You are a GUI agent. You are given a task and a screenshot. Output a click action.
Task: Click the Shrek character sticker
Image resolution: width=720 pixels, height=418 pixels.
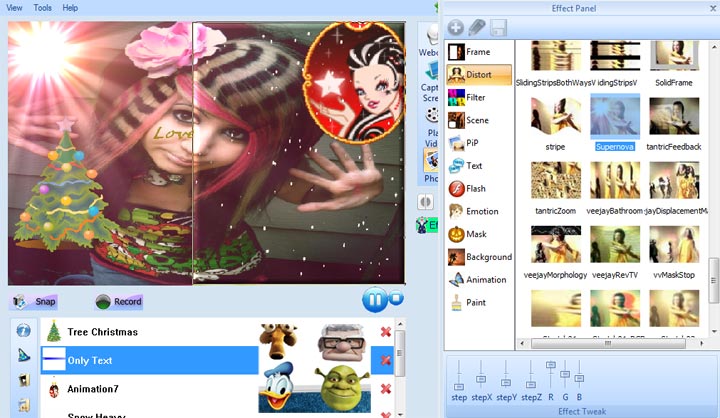(x=343, y=387)
